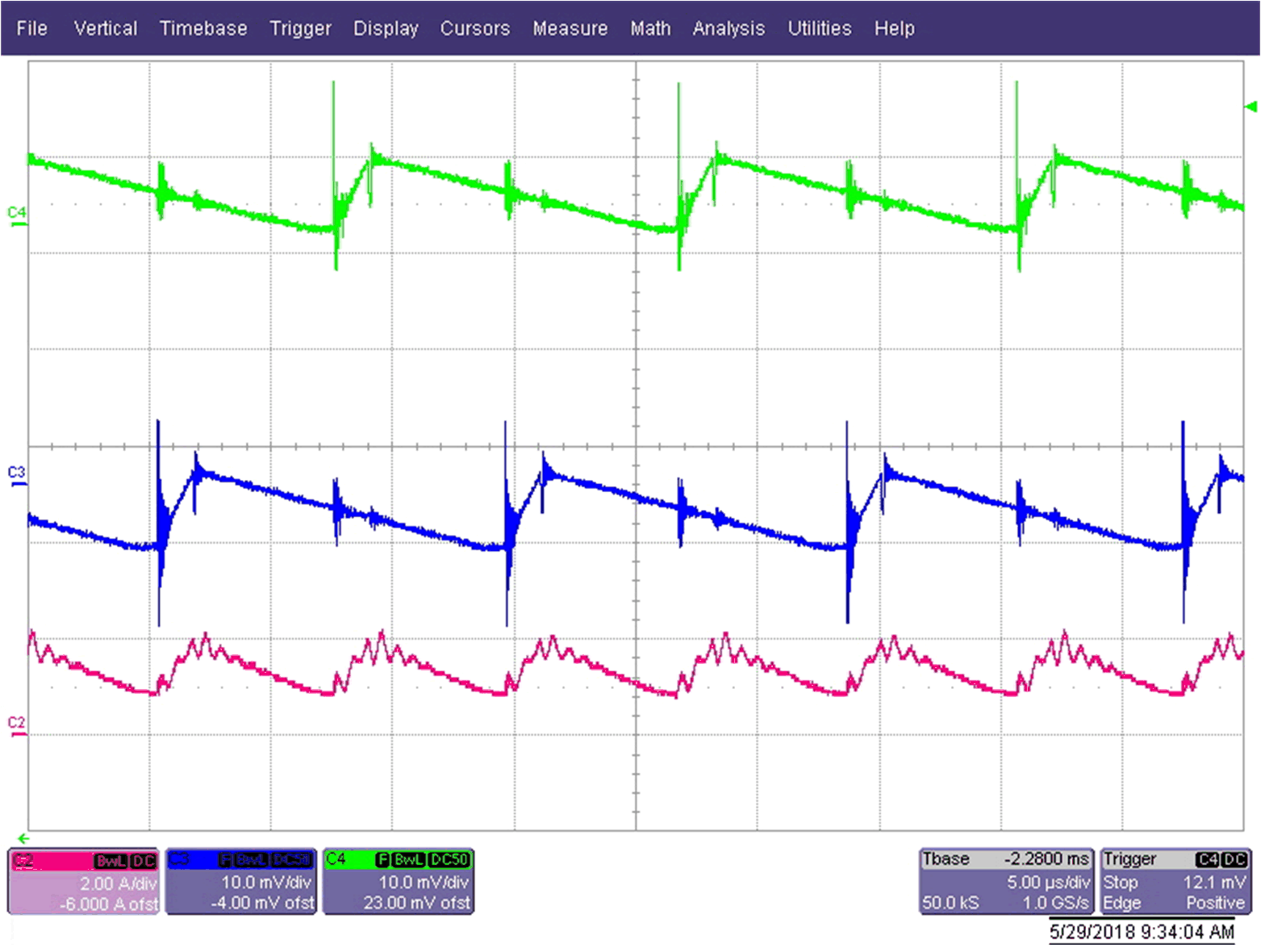The image size is (1261, 952).
Task: Open the File menu
Action: click(31, 28)
